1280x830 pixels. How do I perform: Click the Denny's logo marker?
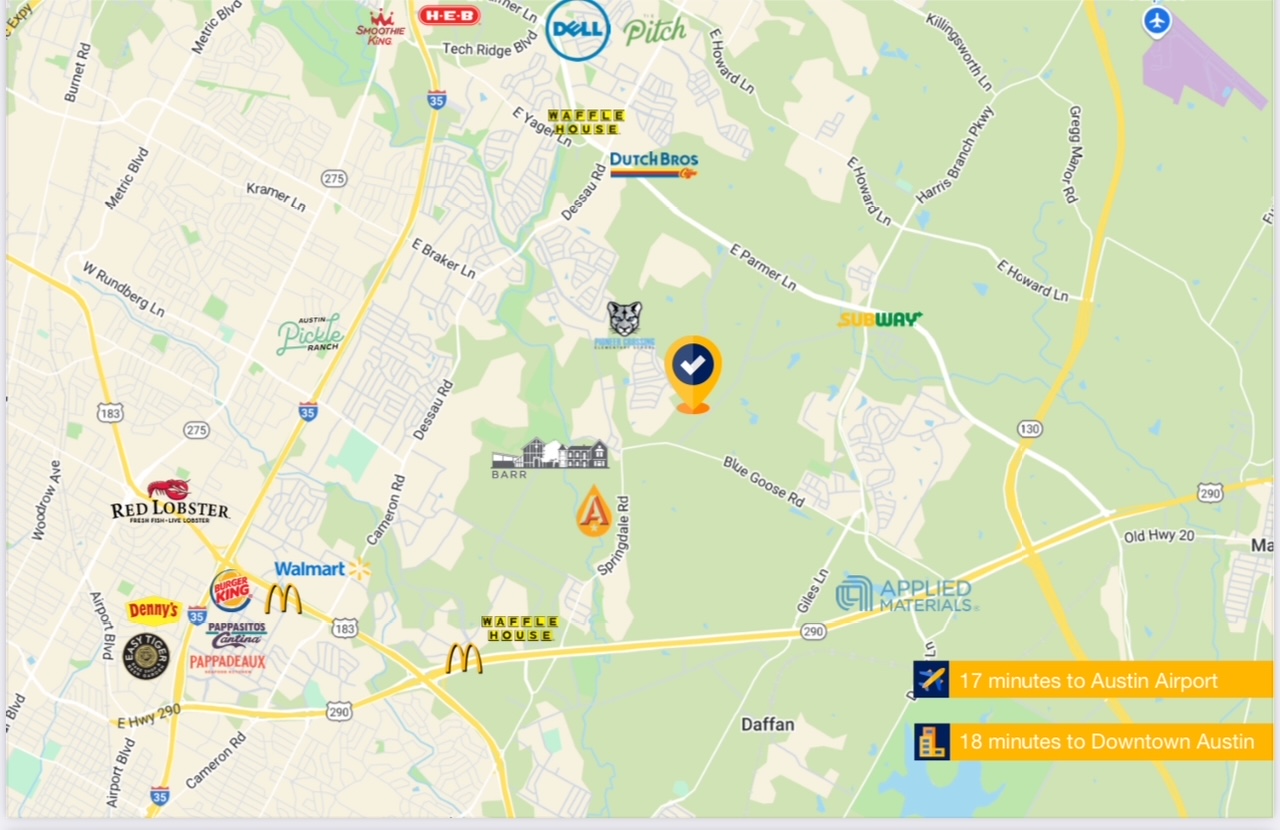click(x=153, y=610)
